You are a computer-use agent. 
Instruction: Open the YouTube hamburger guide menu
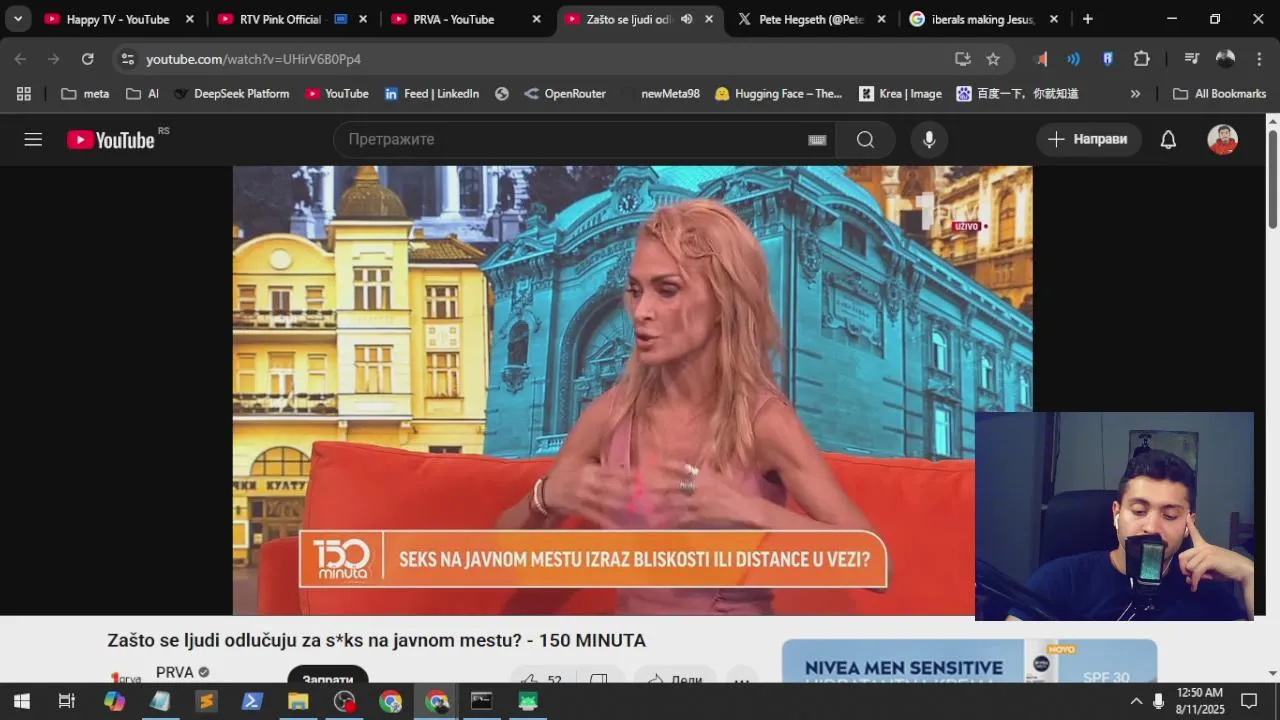point(33,139)
